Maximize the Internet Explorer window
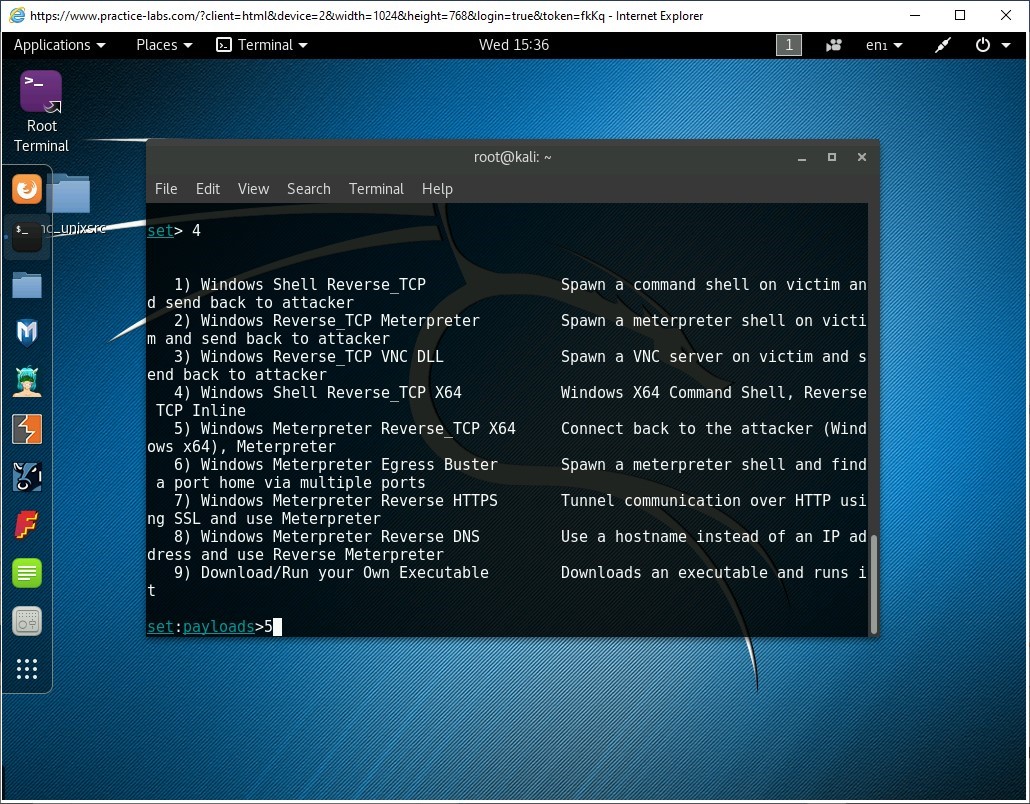1030x804 pixels. coord(960,15)
